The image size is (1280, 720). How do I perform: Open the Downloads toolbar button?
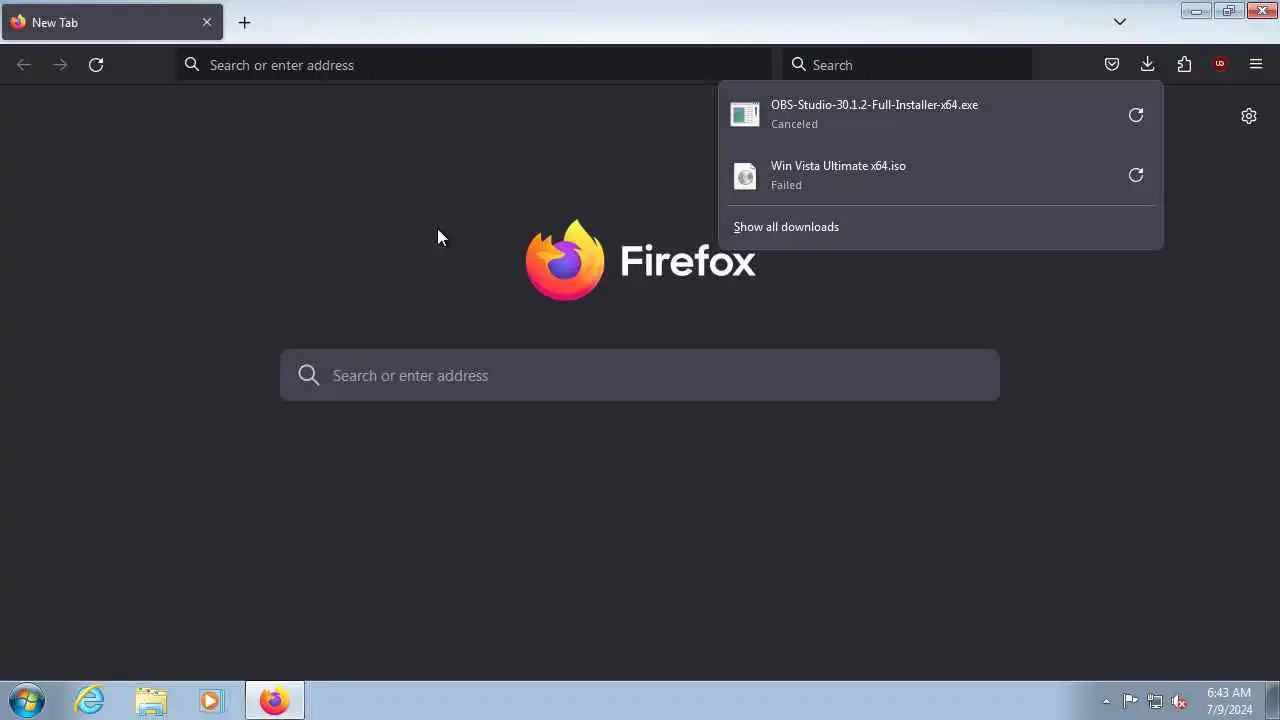(1148, 64)
